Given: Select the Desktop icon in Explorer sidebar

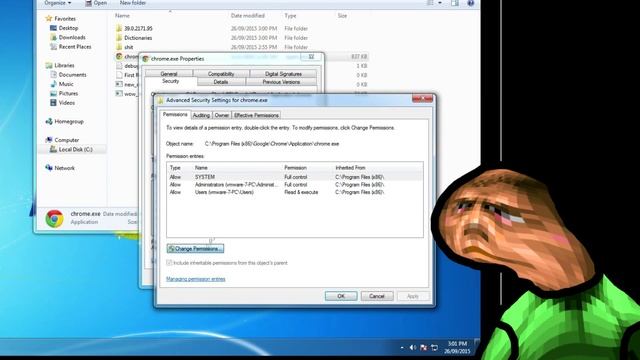Looking at the screenshot, I should pos(53,28).
